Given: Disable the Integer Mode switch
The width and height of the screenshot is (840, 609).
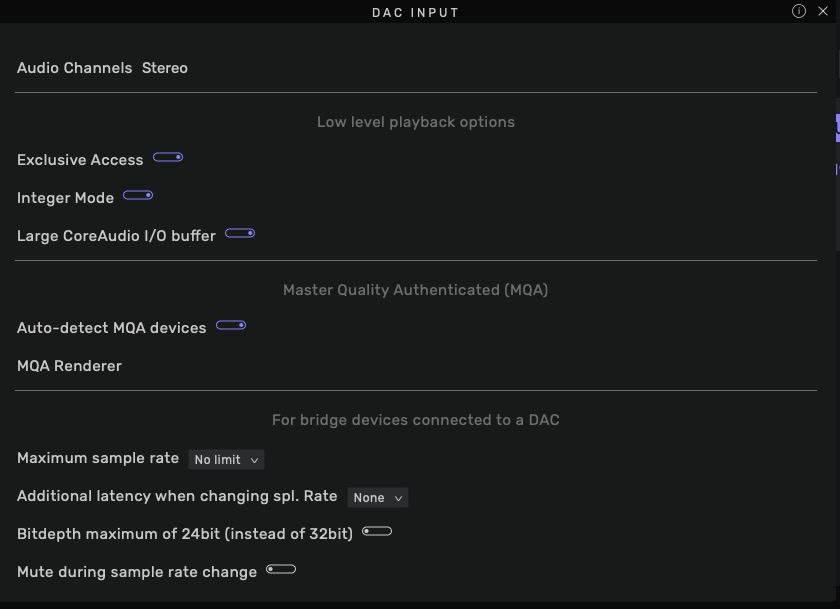Looking at the screenshot, I should click(138, 196).
